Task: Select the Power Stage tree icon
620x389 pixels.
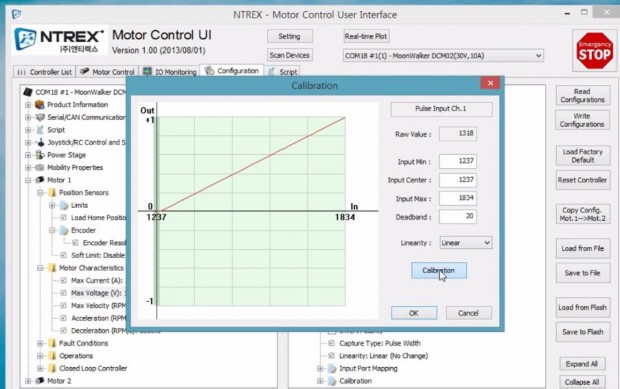Action: pos(40,155)
